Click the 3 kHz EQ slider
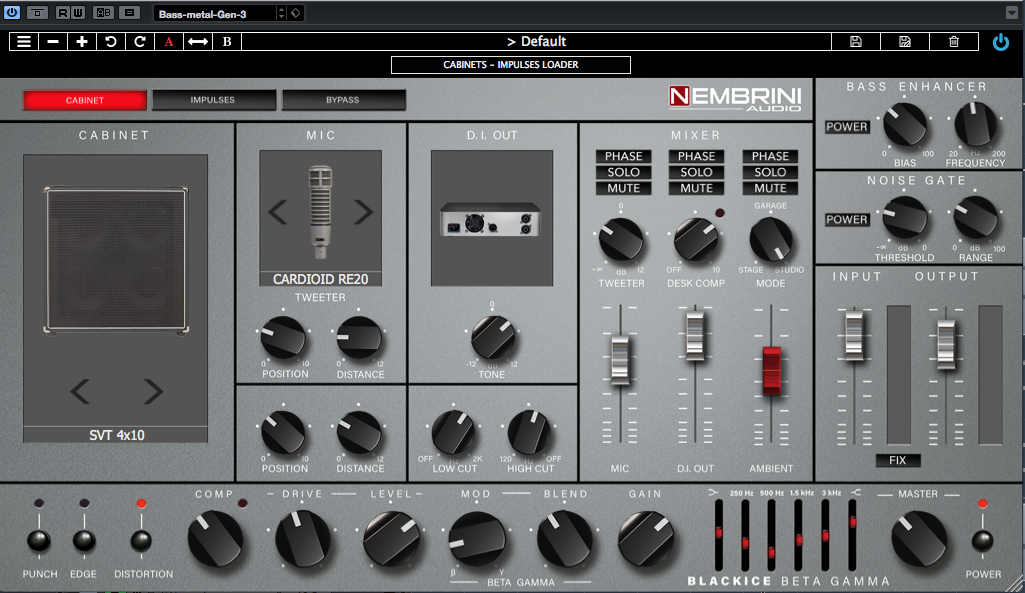 [825, 535]
